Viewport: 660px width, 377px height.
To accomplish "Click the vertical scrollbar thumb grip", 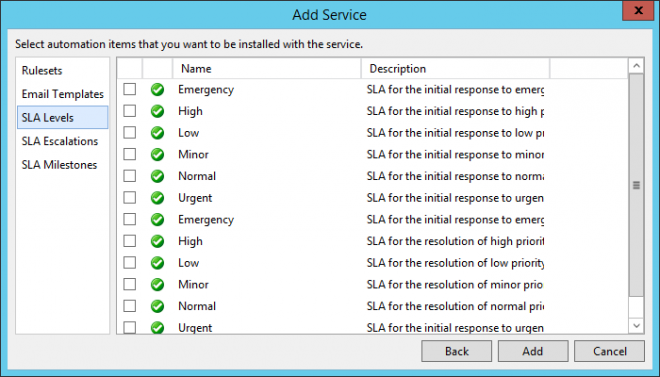I will (x=636, y=185).
